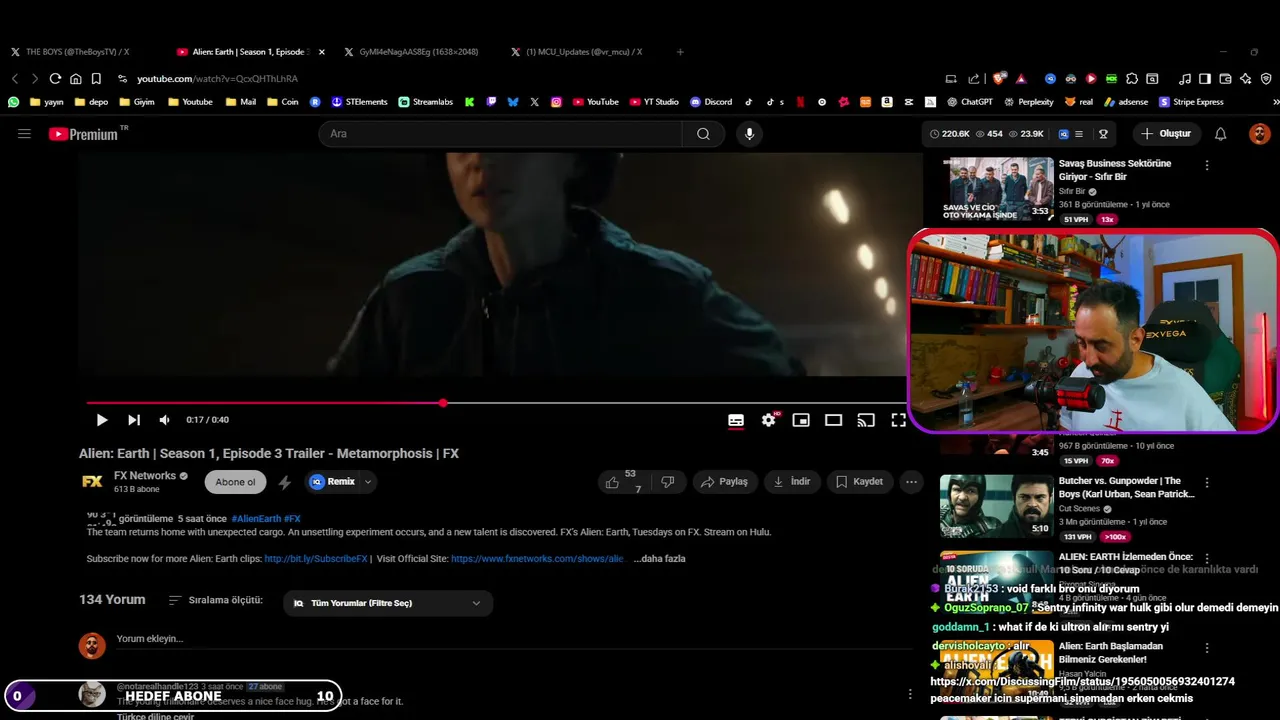Reload the page
The width and height of the screenshot is (1280, 720).
(x=55, y=78)
